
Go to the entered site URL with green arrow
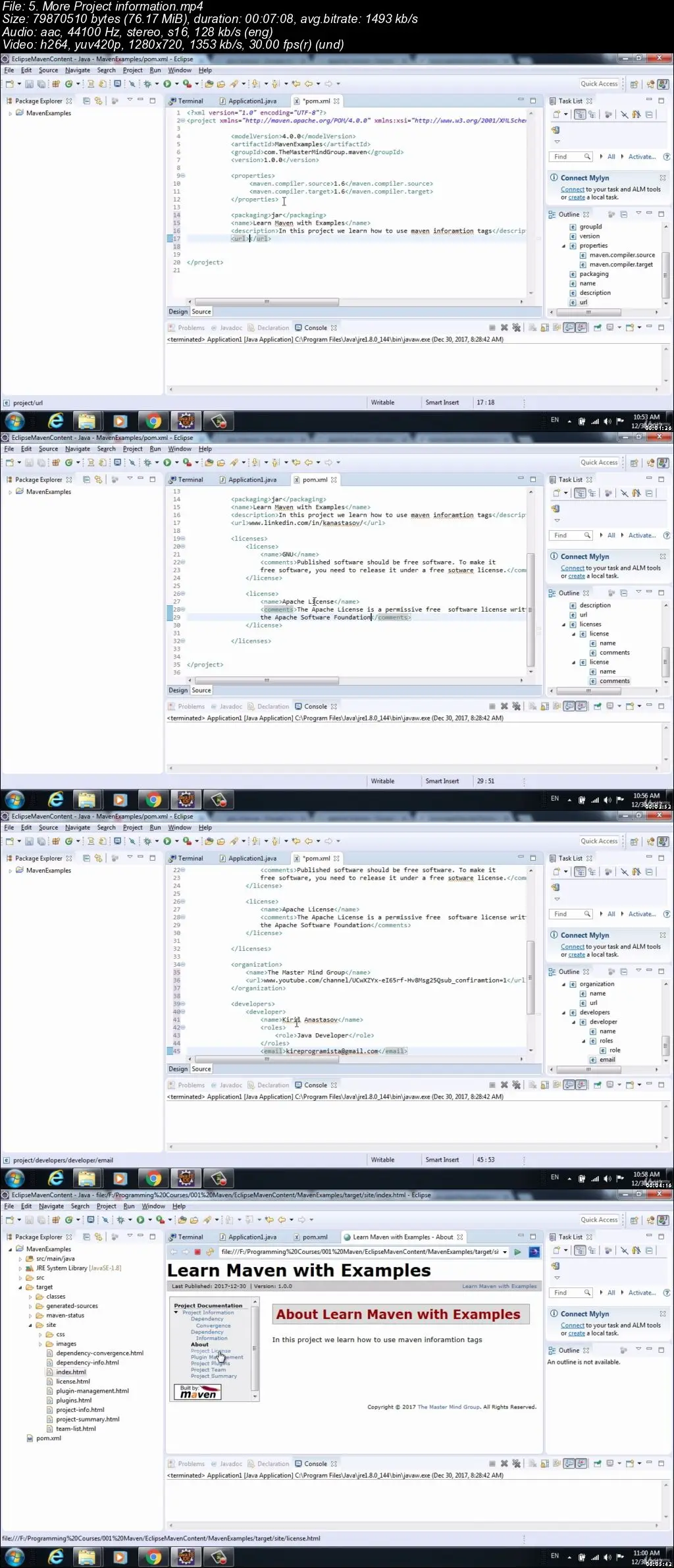click(517, 1252)
